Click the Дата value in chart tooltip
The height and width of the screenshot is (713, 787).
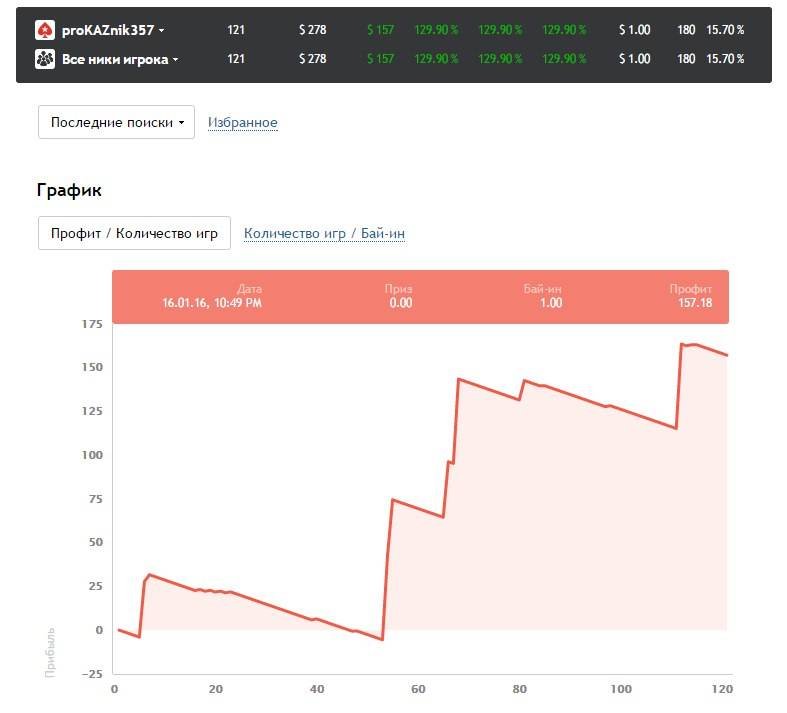212,303
